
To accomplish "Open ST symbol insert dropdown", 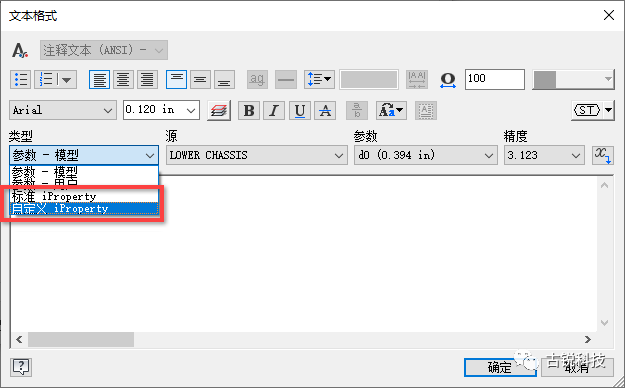I will pos(592,110).
